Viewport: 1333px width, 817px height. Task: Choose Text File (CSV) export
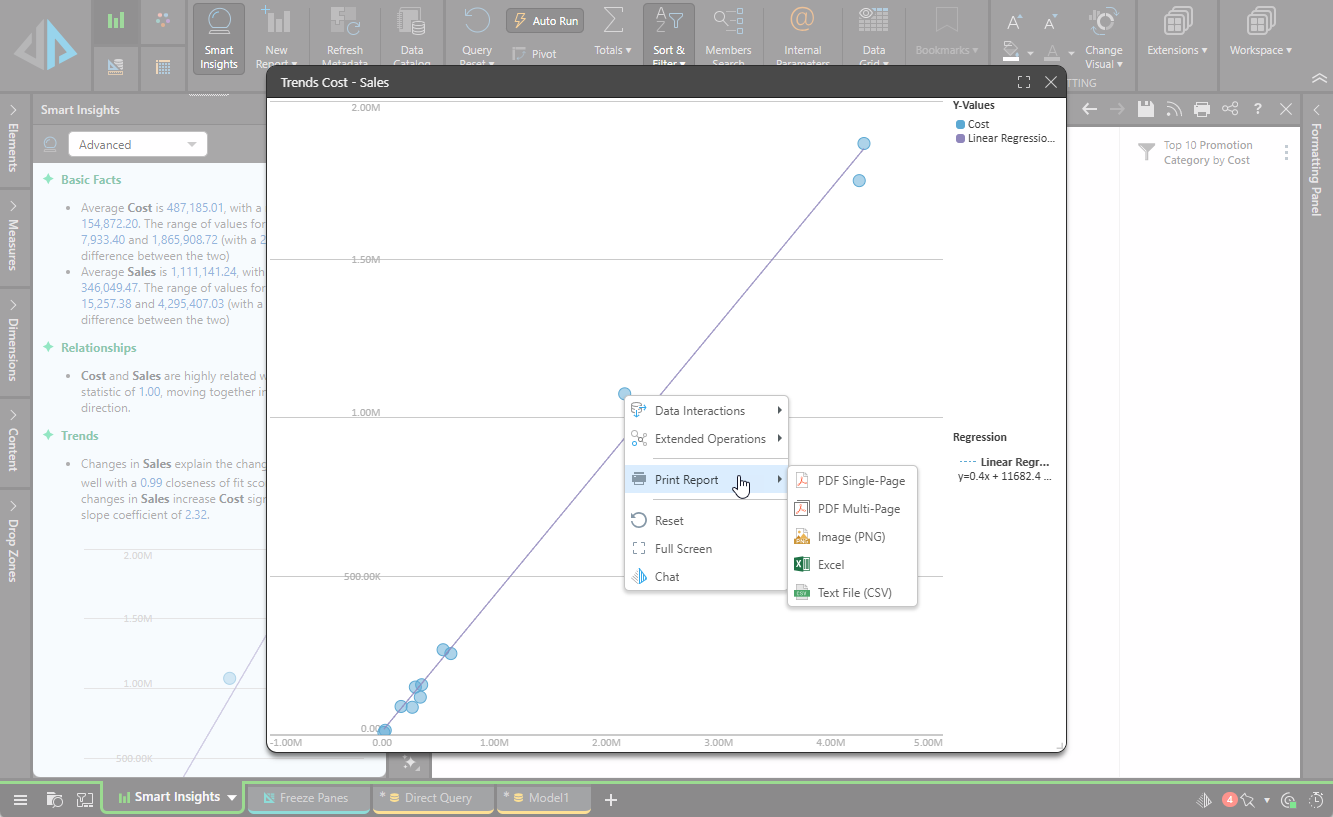853,593
